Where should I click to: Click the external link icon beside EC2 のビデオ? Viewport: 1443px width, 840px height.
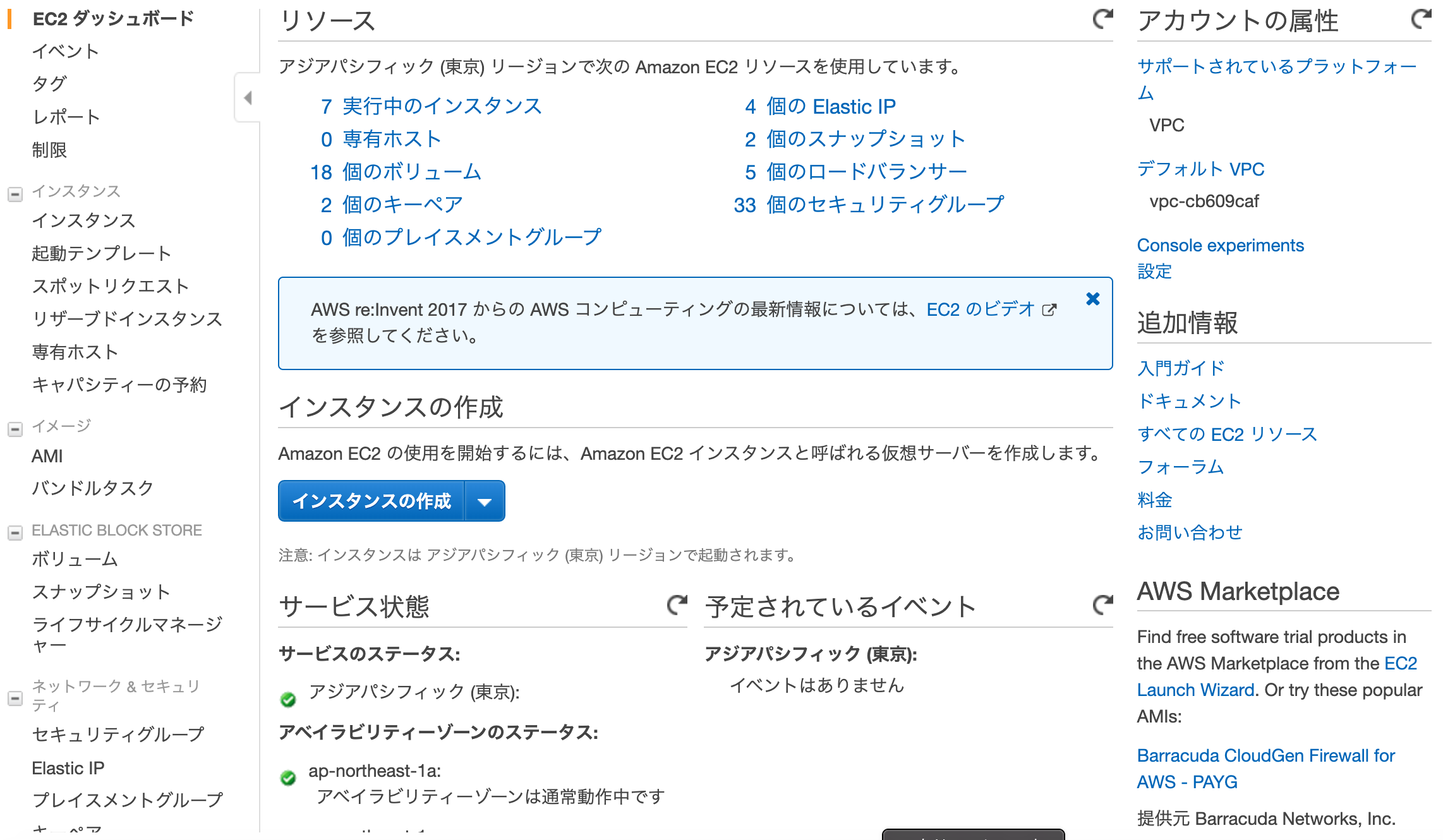(x=1049, y=310)
